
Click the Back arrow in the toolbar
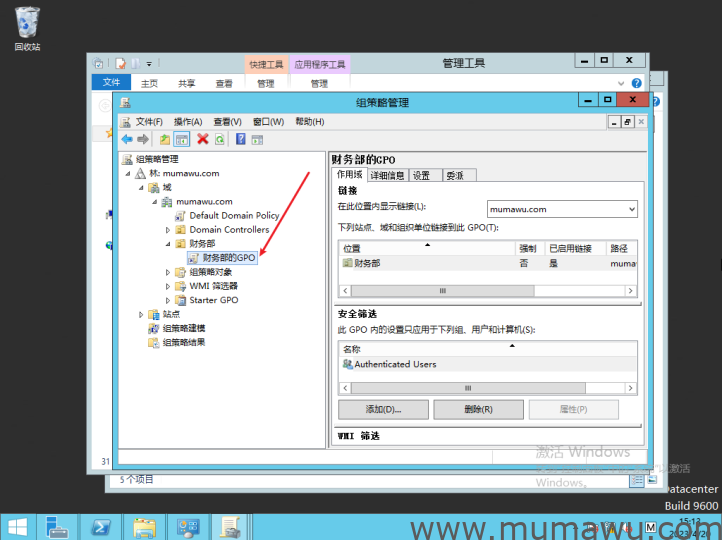point(127,139)
